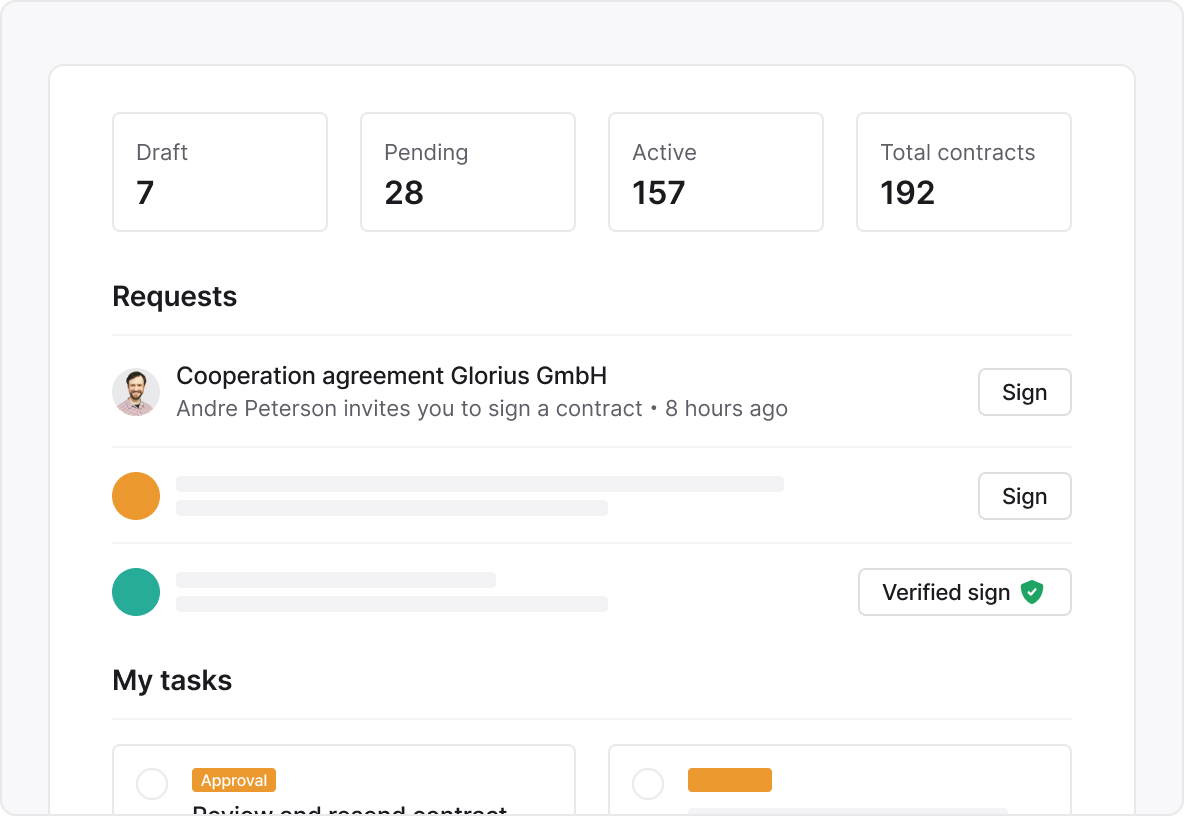Viewport: 1184px width, 816px height.
Task: Click the green verified shield icon
Action: (x=1032, y=592)
